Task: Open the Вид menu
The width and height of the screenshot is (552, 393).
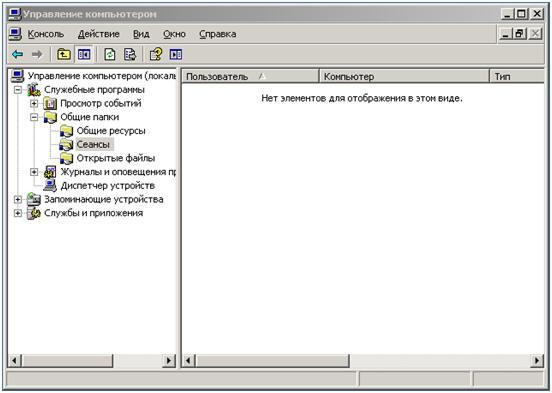Action: 141,34
